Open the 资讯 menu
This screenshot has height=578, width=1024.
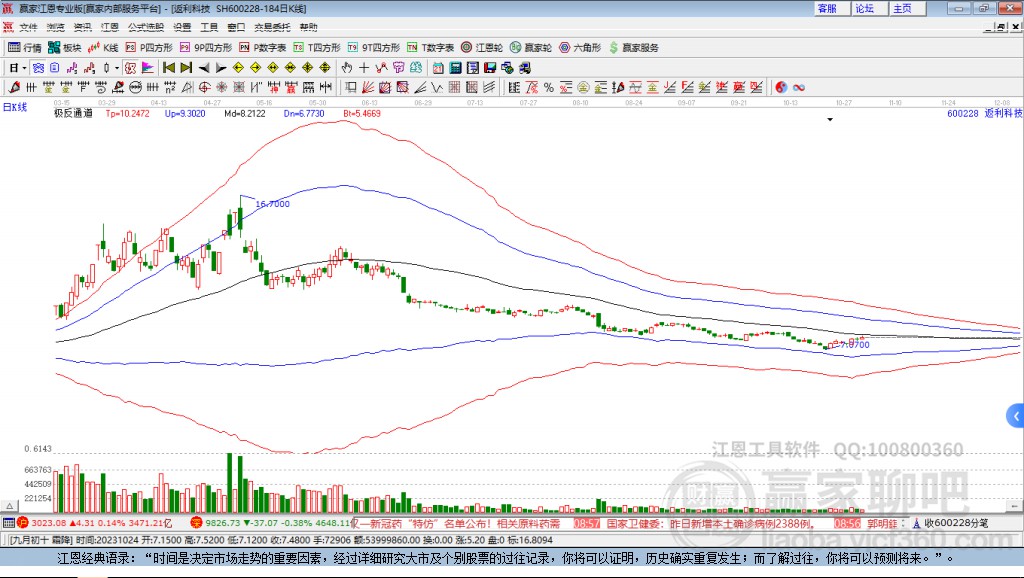[x=82, y=27]
